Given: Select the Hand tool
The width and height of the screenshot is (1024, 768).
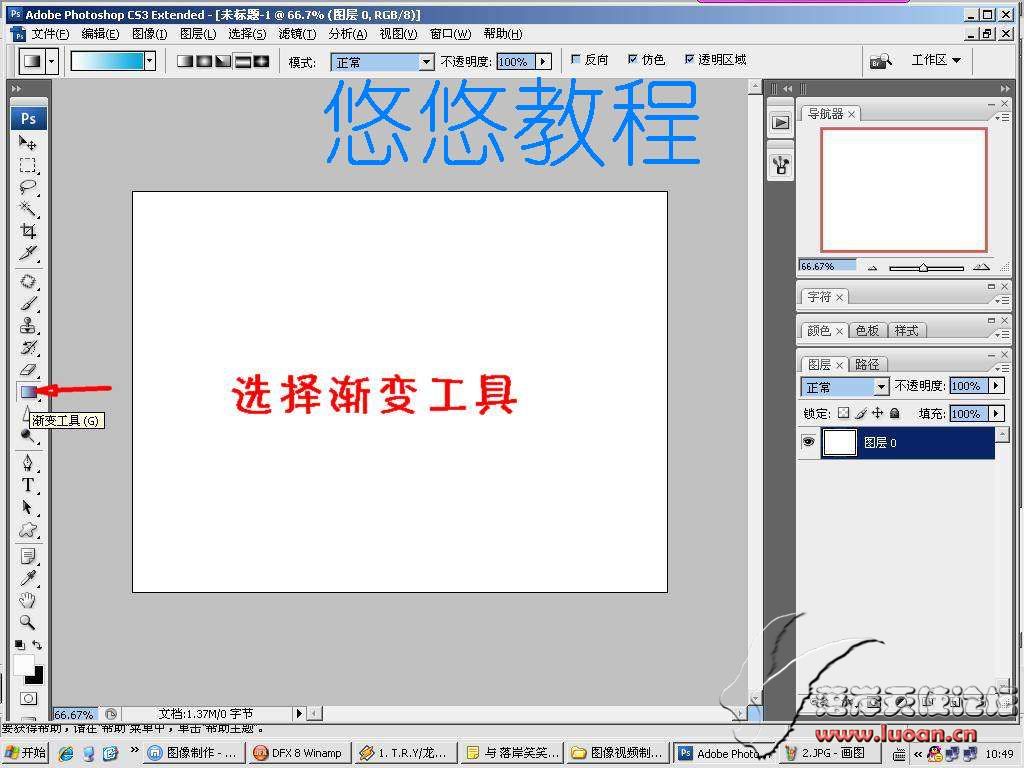Looking at the screenshot, I should point(27,600).
